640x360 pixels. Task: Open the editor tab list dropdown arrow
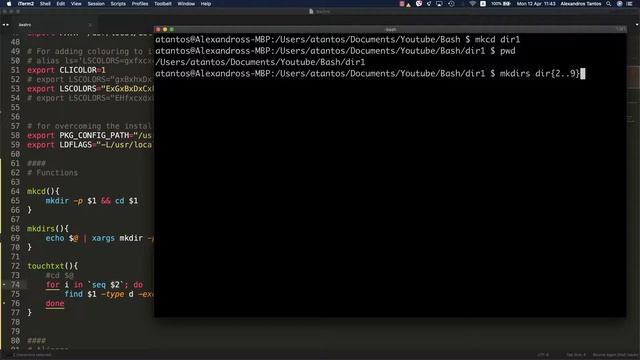[637, 25]
